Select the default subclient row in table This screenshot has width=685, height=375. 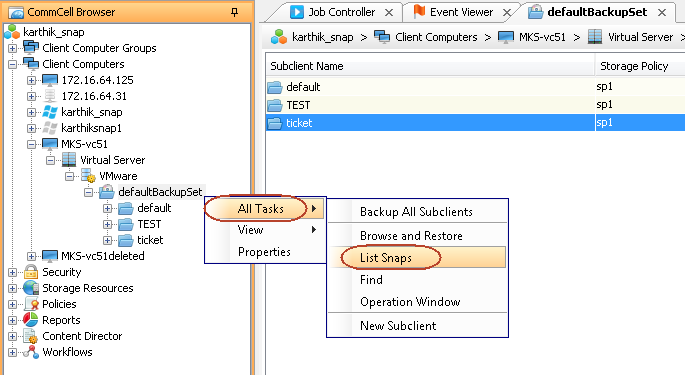475,87
